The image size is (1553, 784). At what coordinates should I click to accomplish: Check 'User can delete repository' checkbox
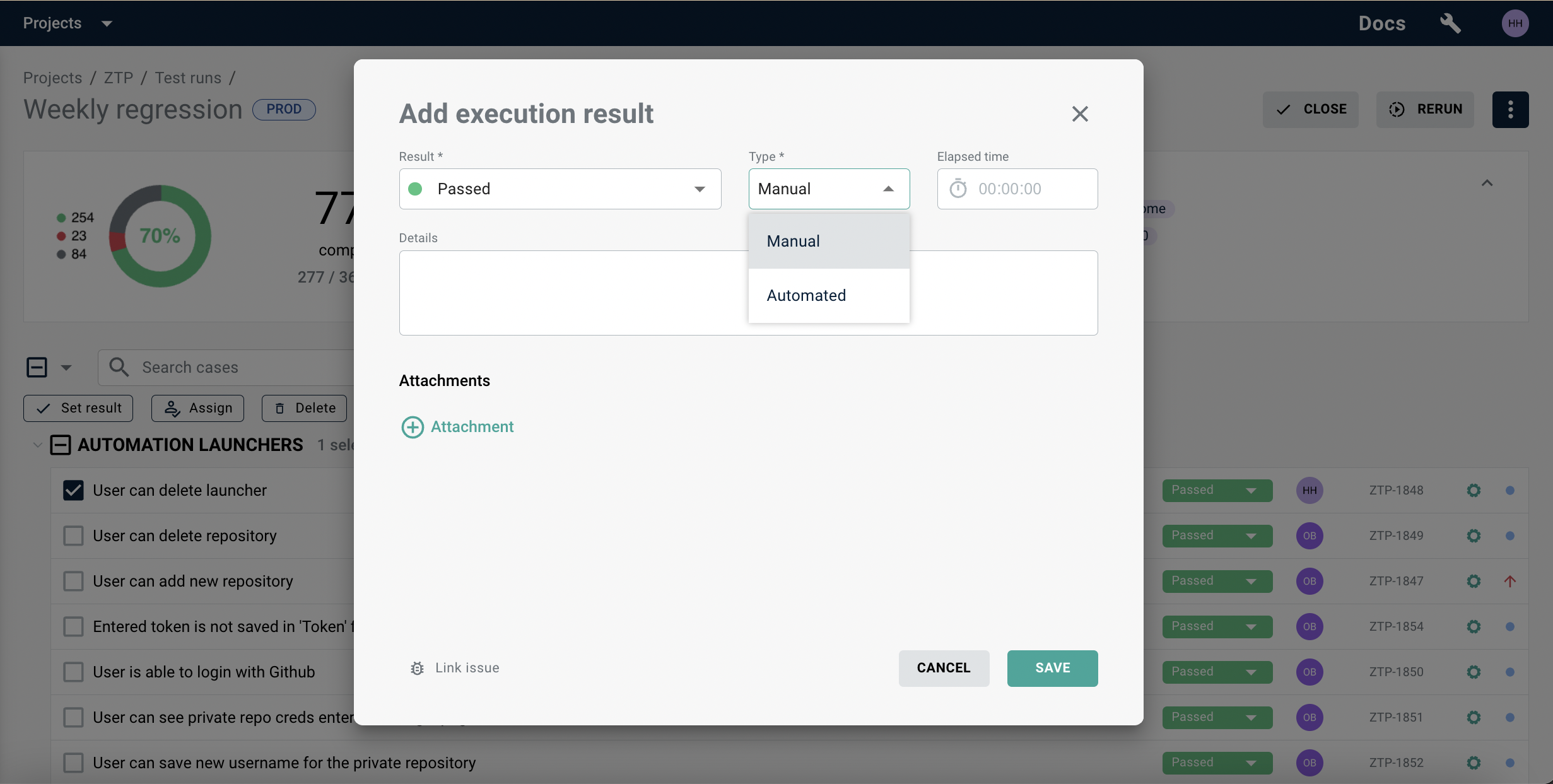tap(73, 535)
